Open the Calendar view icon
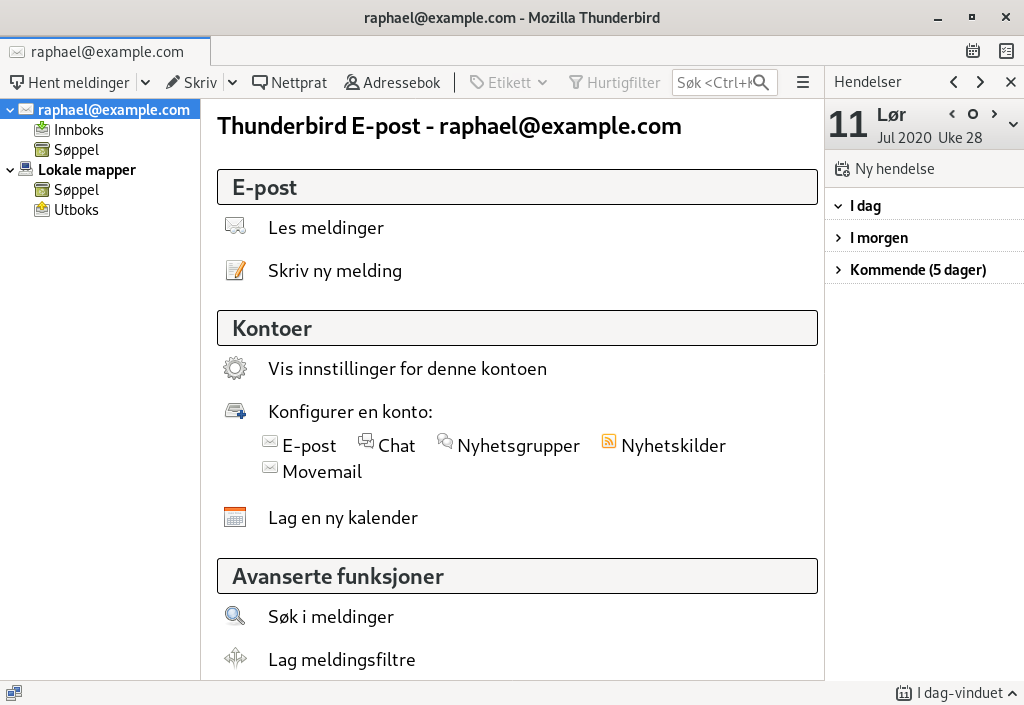The image size is (1024, 705). coord(972,50)
